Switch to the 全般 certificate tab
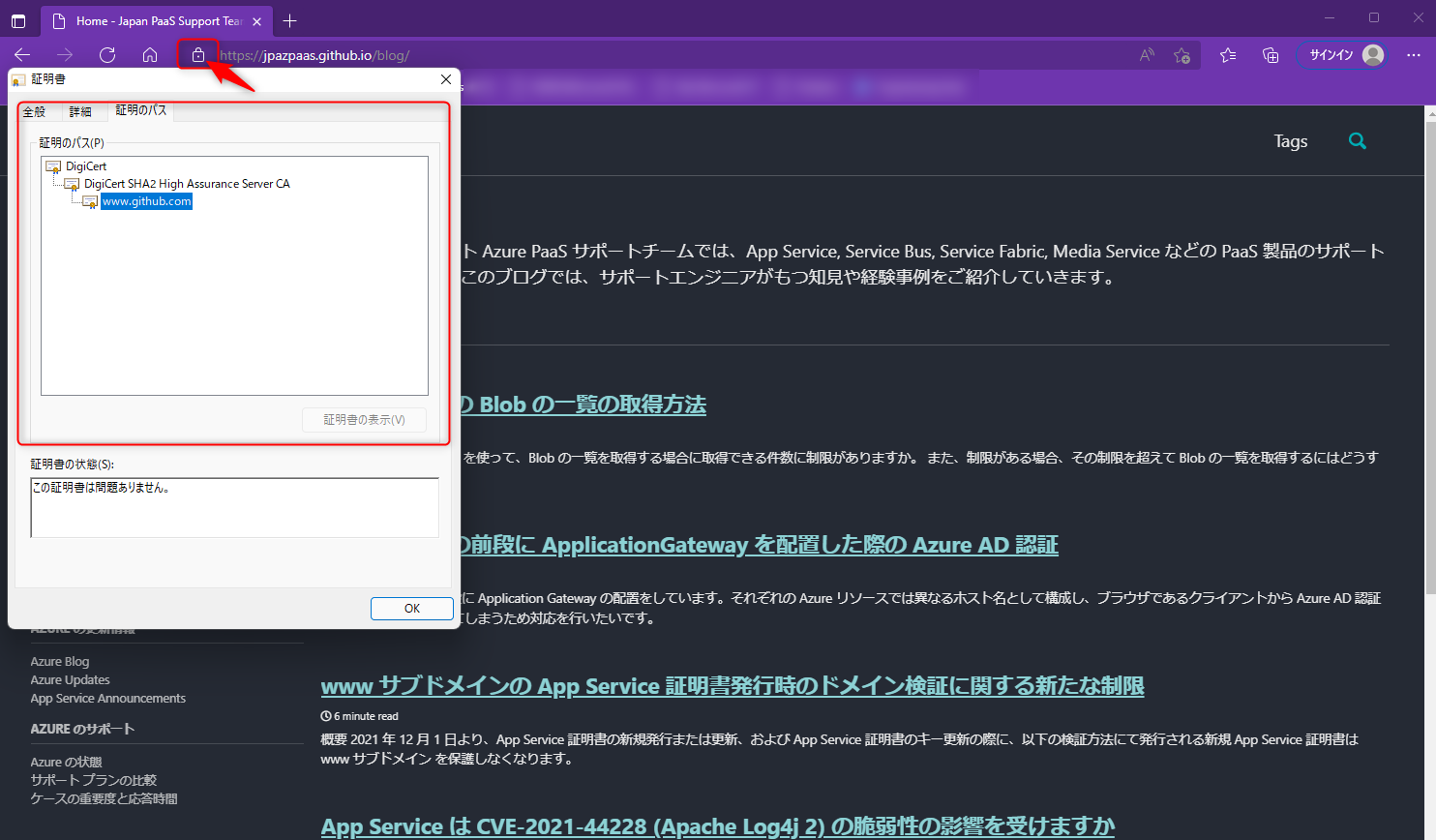Screen dimensions: 1436x840 35,111
